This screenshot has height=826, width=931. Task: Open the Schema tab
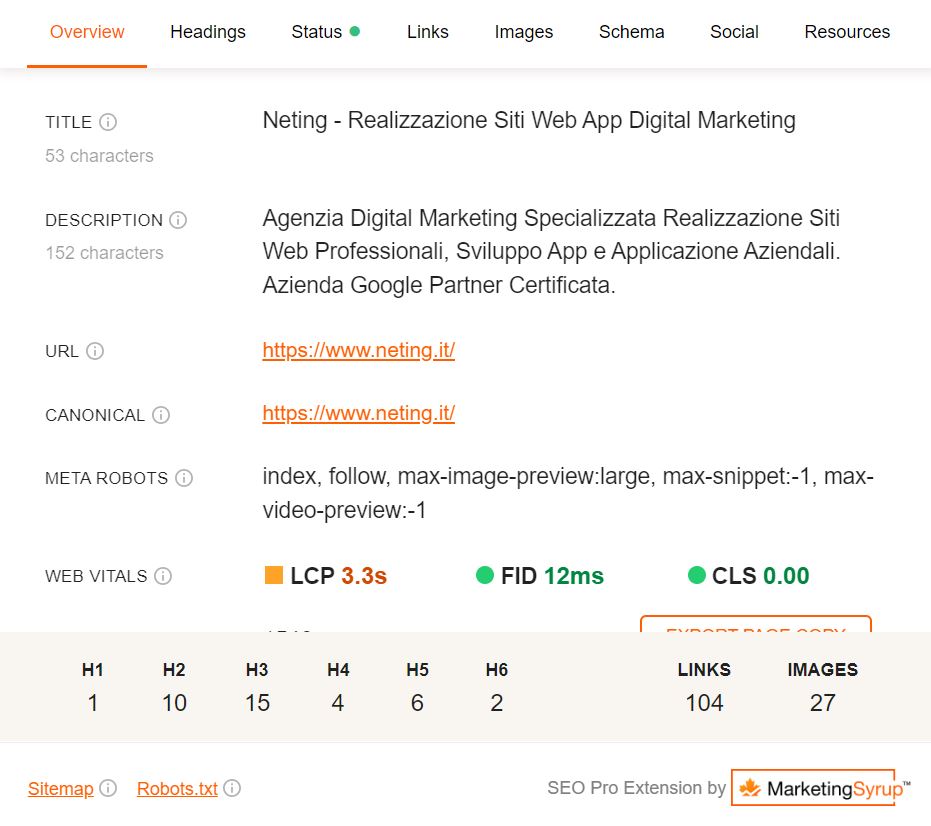pyautogui.click(x=631, y=31)
